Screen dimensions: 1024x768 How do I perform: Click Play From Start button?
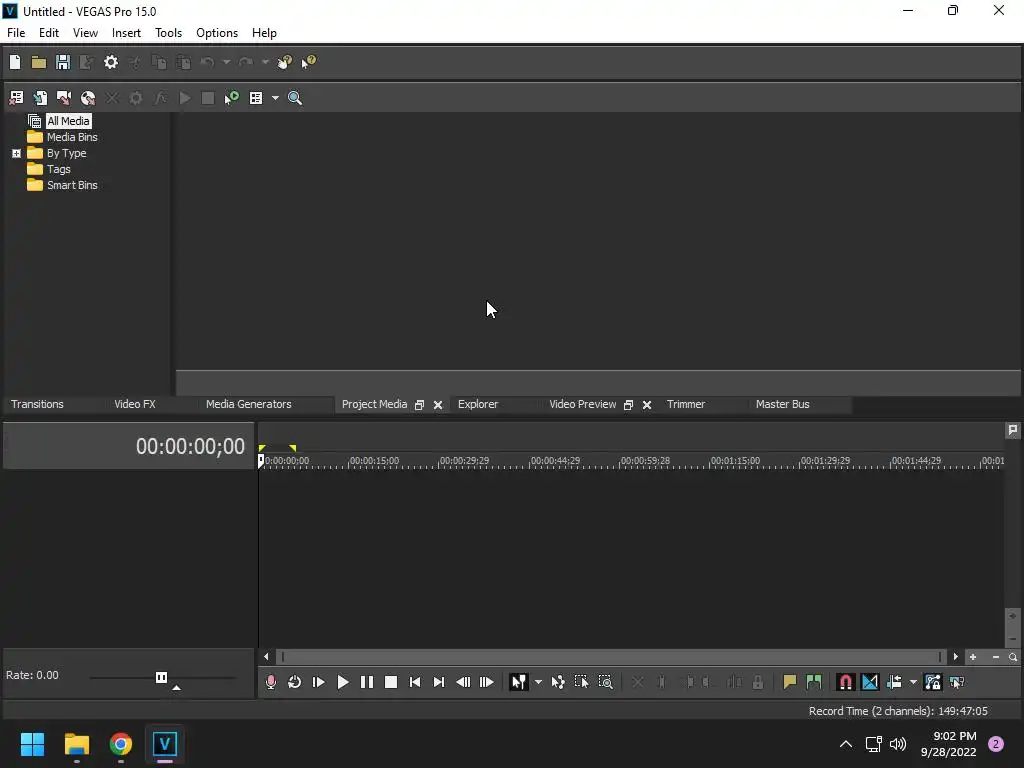coord(319,682)
